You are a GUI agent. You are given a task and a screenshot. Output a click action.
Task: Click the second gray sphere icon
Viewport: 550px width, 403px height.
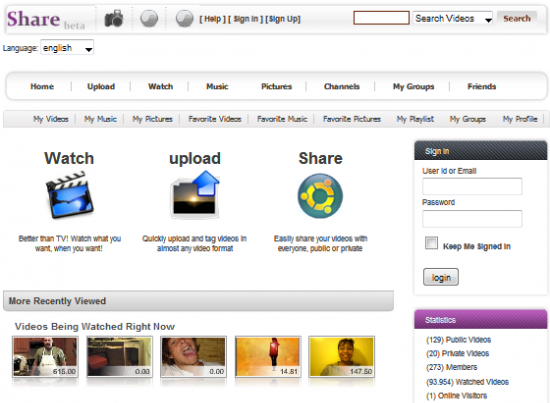185,19
